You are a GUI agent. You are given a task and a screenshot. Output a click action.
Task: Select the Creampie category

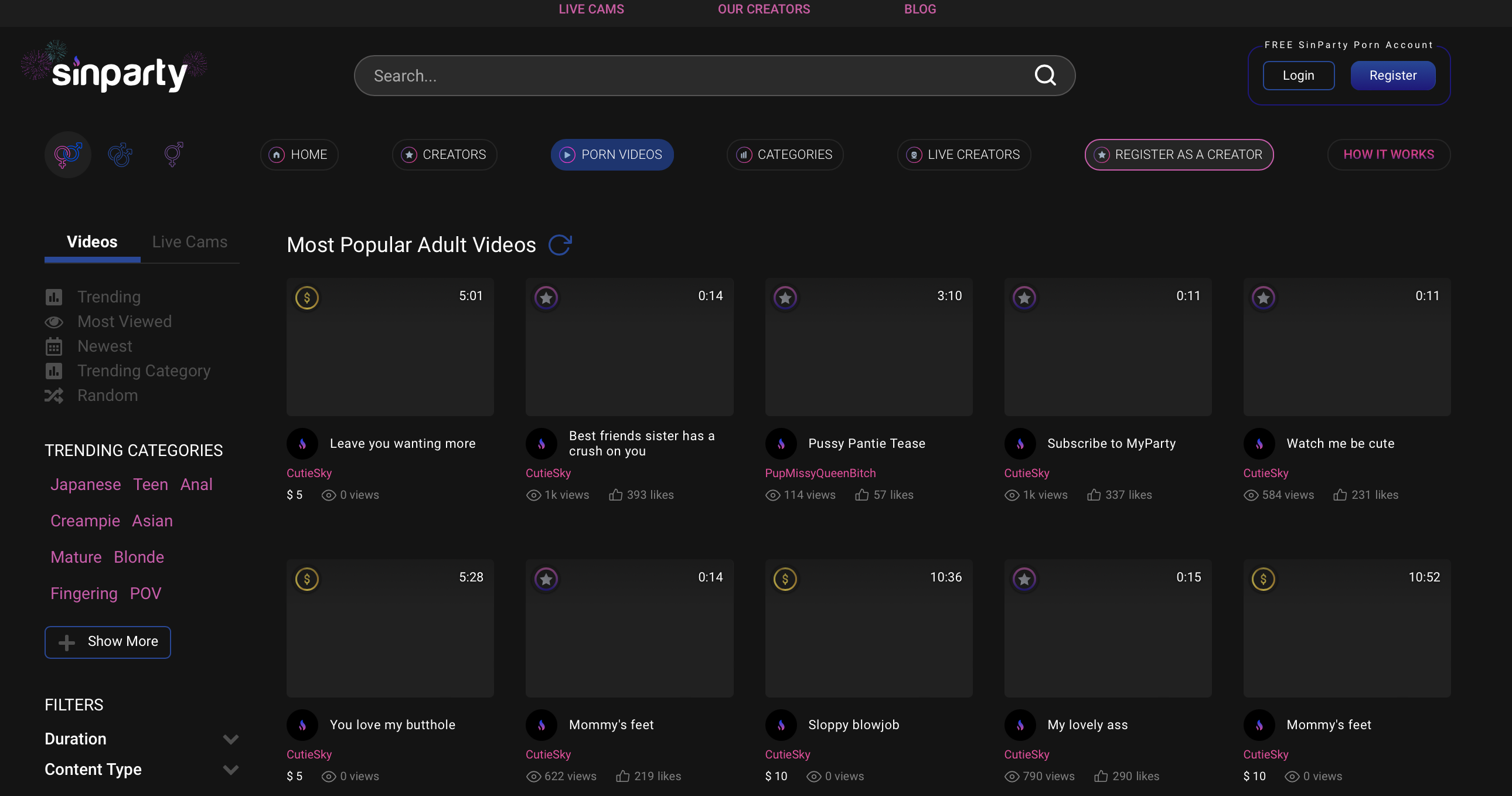[85, 521]
